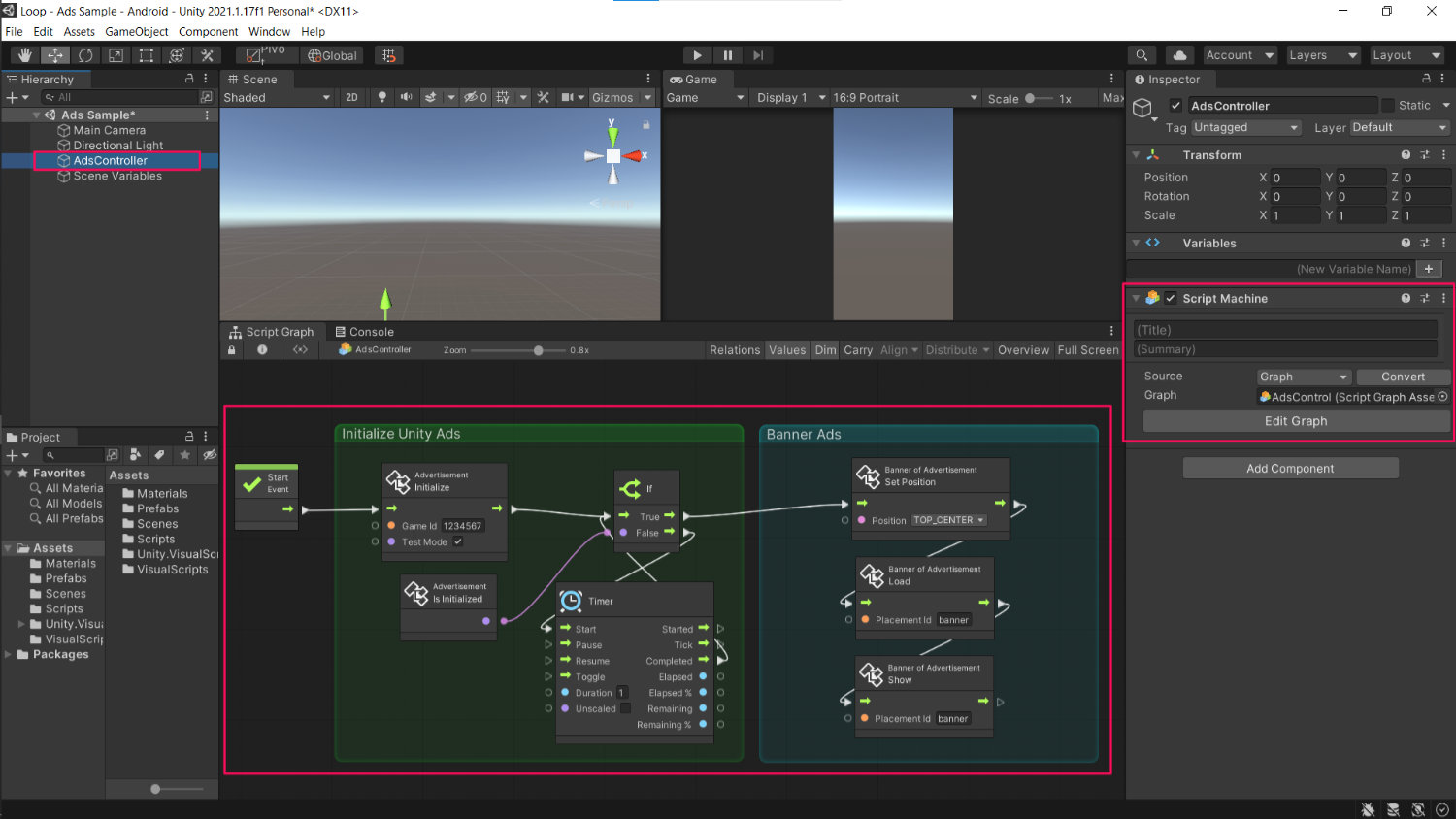Open the Component menu

pyautogui.click(x=208, y=31)
